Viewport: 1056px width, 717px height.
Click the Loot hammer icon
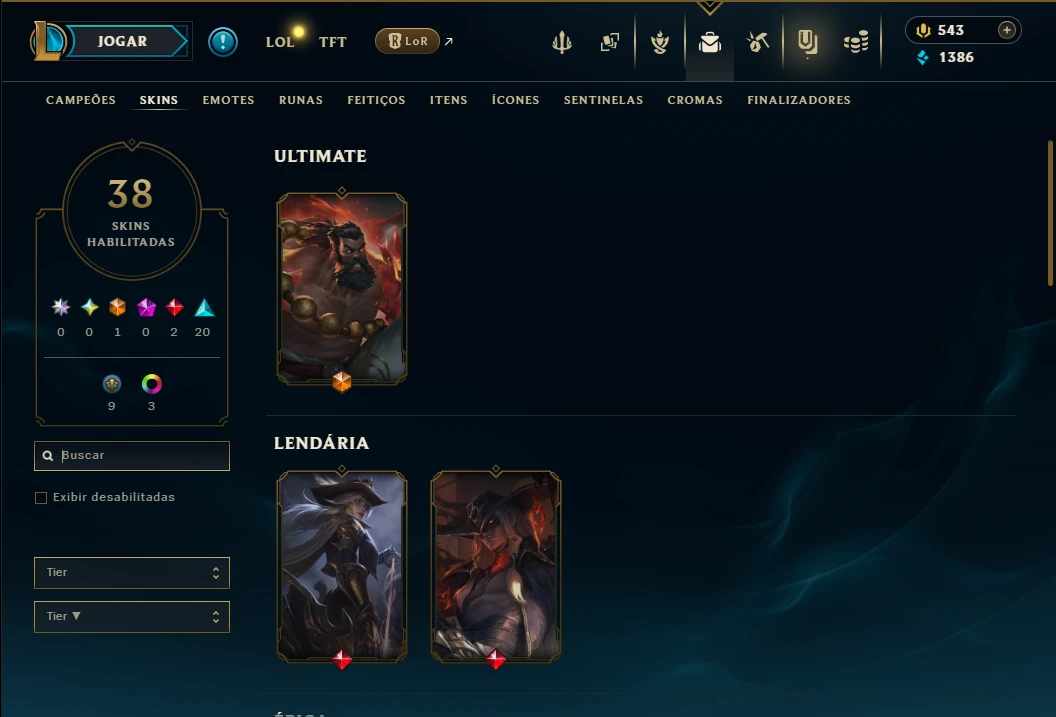[758, 43]
